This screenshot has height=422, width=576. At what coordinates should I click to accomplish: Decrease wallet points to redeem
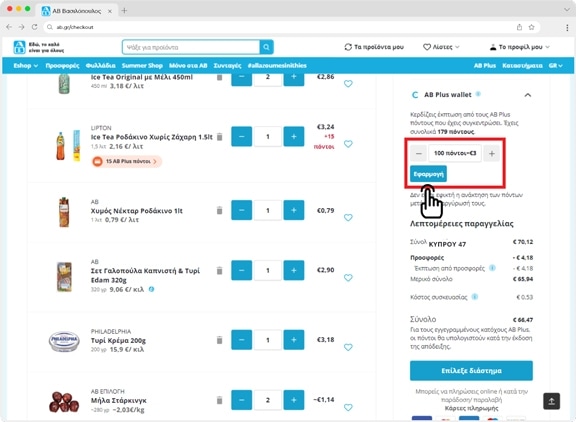418,153
